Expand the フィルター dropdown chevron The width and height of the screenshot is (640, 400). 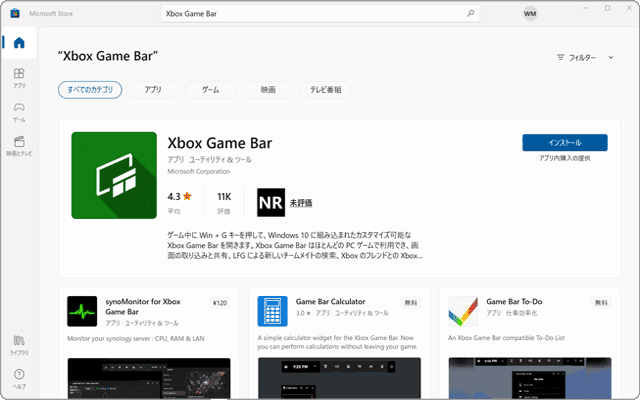coord(611,58)
